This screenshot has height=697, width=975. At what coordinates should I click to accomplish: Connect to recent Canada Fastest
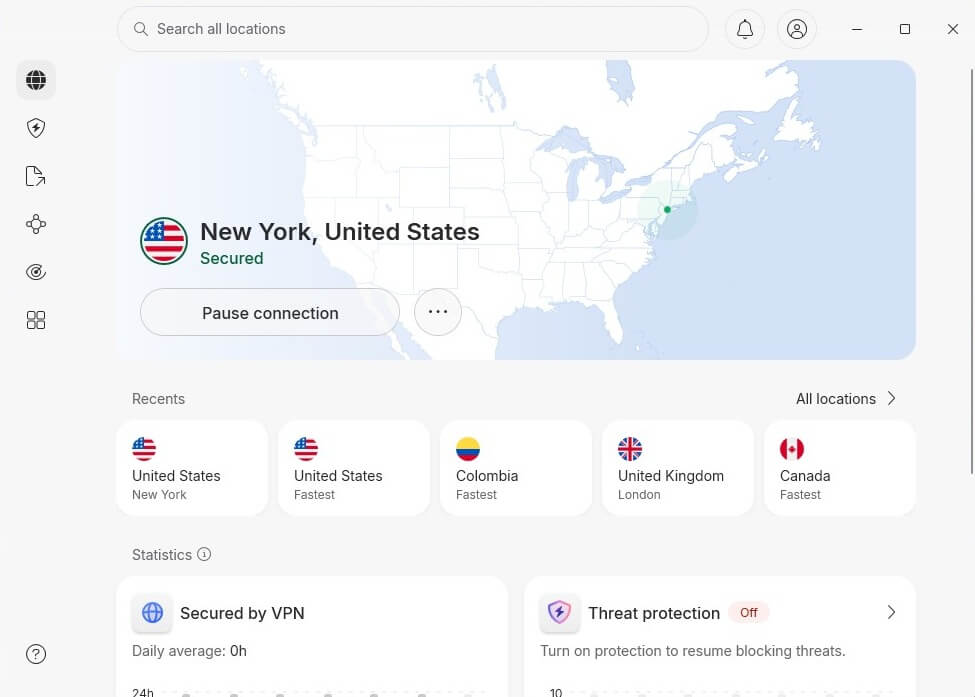[840, 468]
